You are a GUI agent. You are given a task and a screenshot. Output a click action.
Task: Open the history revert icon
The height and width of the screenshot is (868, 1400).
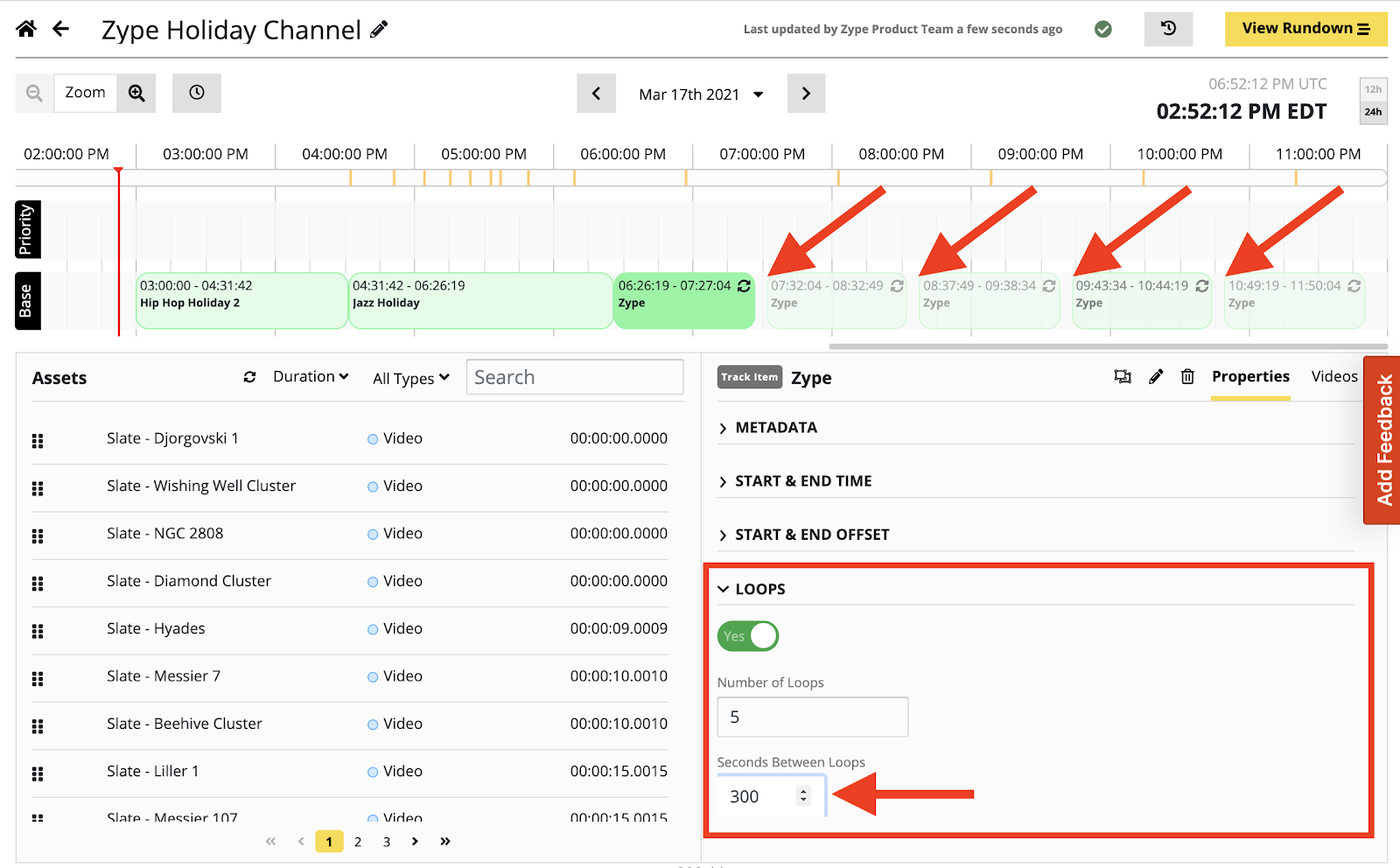pos(1168,29)
